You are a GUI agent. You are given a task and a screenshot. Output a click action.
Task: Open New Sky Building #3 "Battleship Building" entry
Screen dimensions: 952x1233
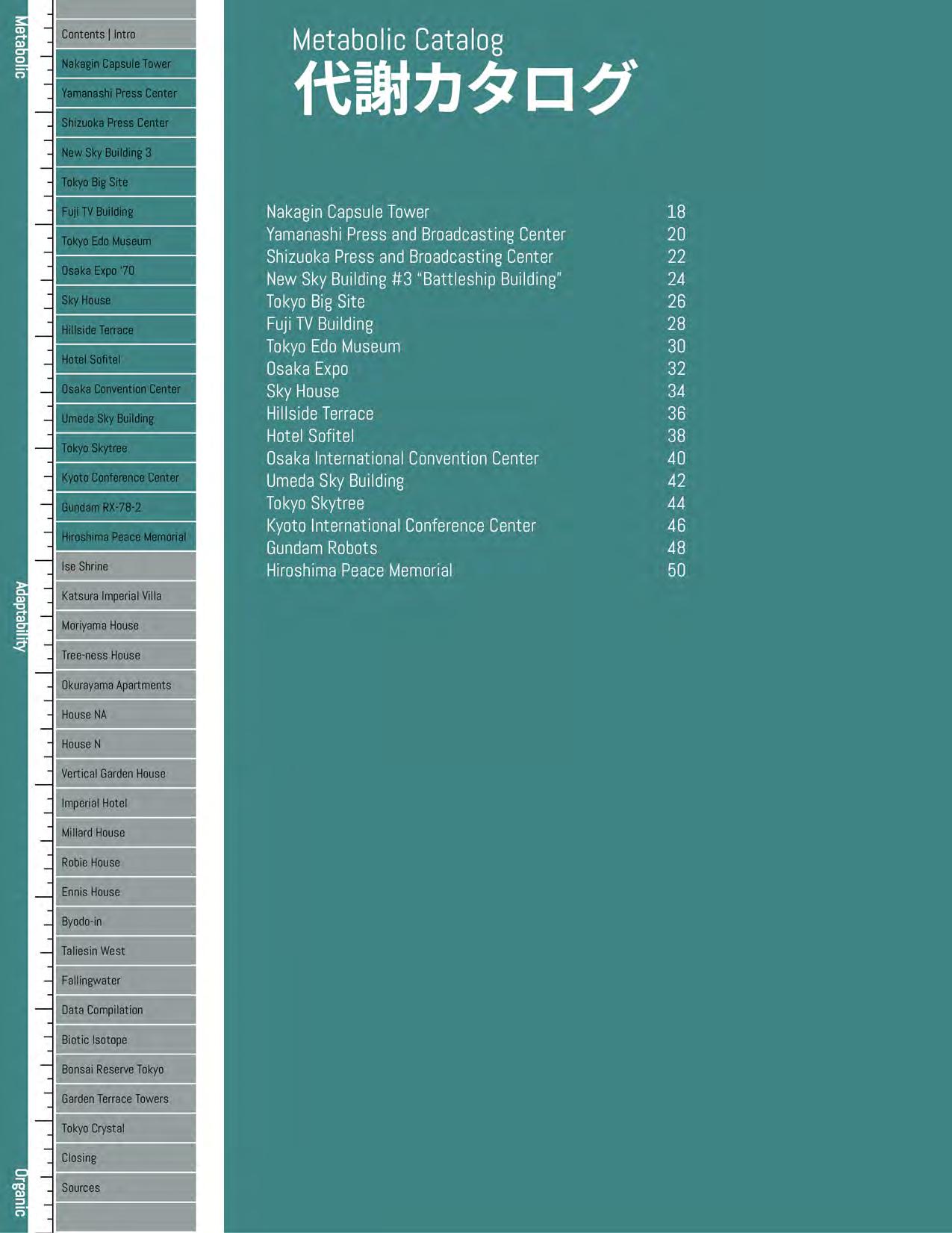476,279
